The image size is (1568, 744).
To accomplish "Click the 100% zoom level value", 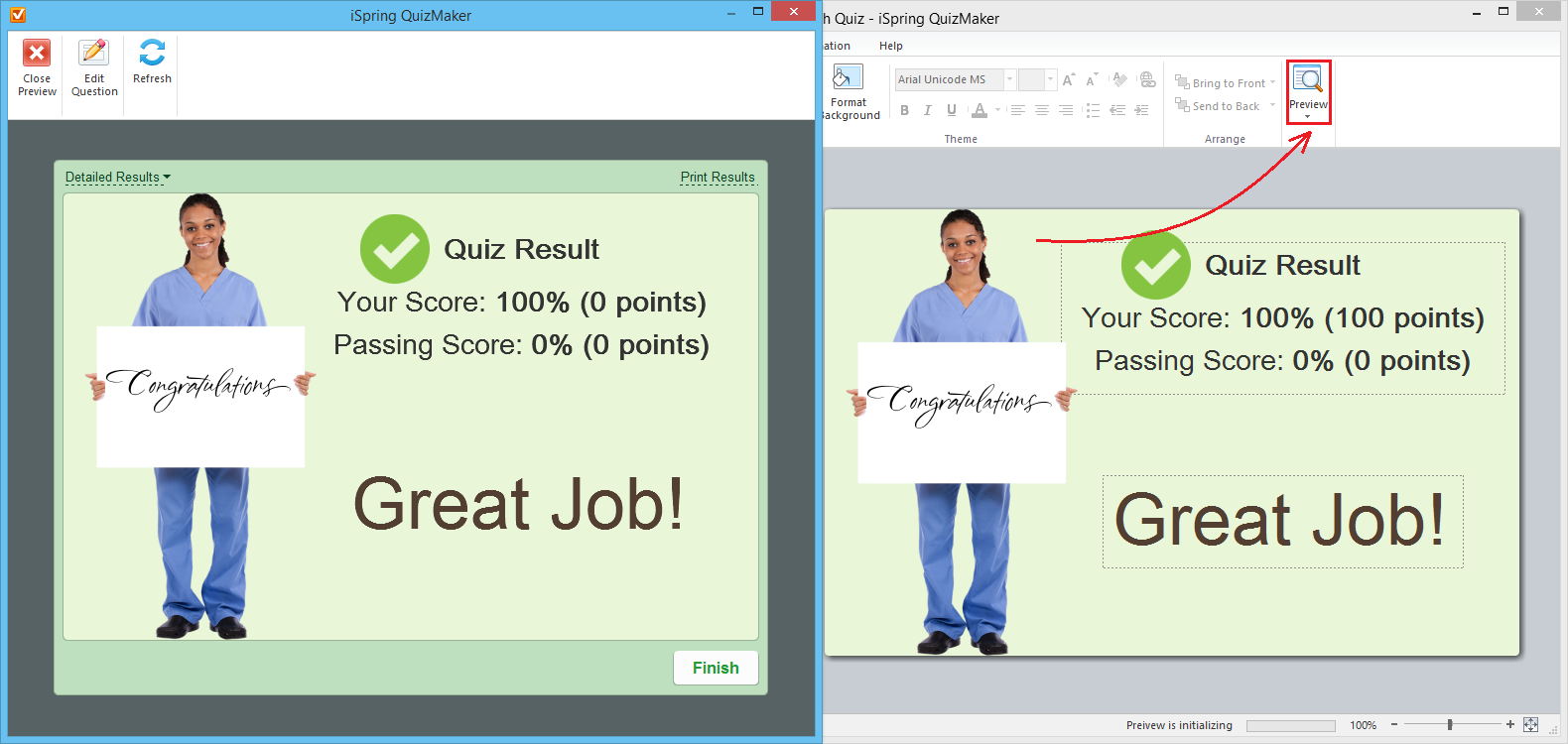I will click(1363, 725).
